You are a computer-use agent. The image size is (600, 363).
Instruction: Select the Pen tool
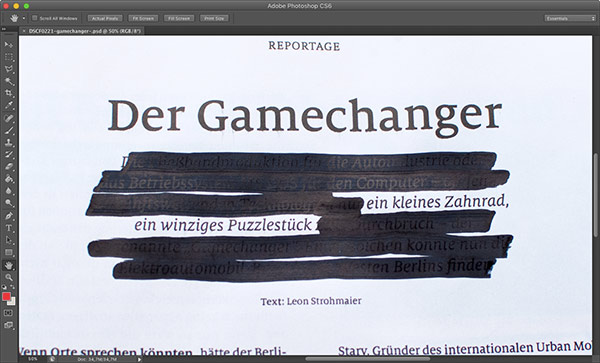point(8,216)
